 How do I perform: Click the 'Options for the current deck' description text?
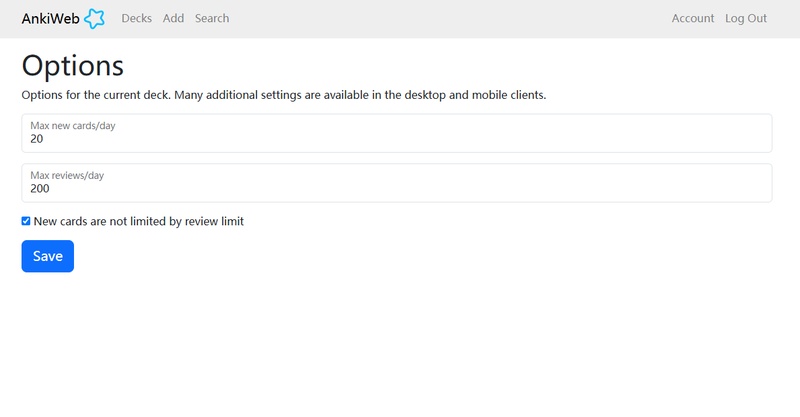pyautogui.click(x=284, y=95)
